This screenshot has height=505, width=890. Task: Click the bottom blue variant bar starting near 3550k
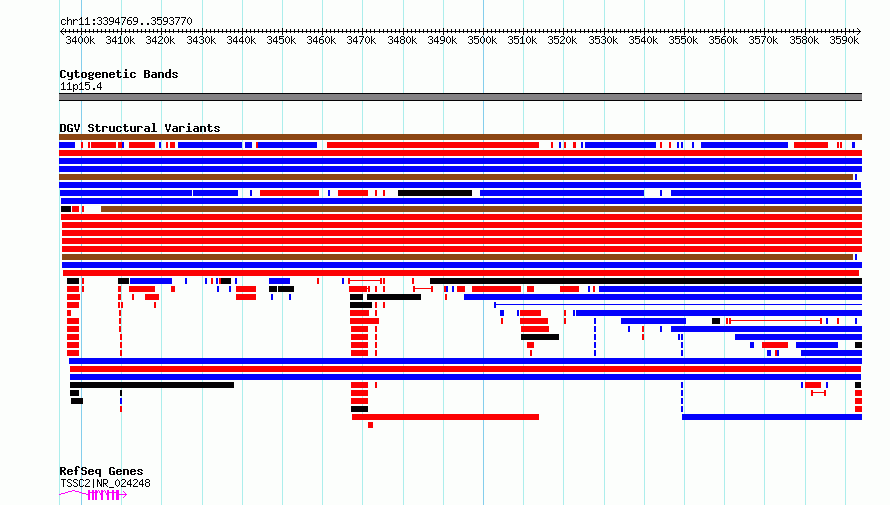772,417
